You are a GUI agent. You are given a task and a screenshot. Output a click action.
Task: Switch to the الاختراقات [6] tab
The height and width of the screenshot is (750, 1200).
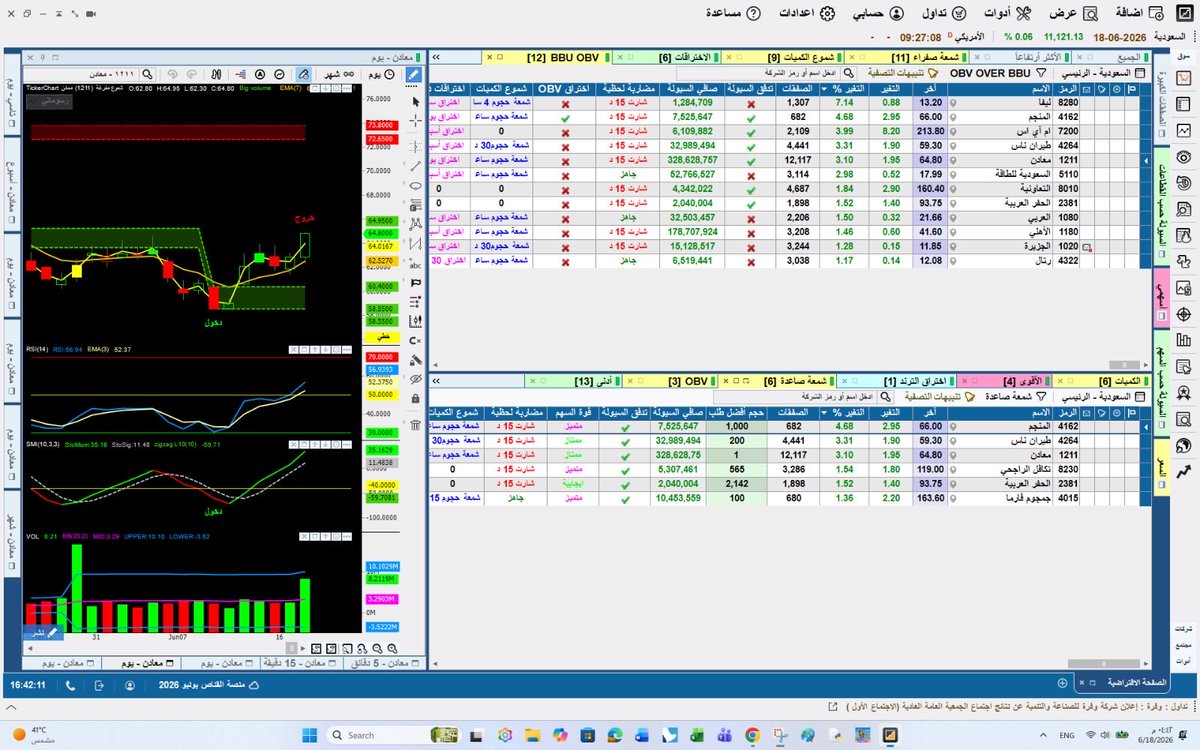pyautogui.click(x=667, y=57)
